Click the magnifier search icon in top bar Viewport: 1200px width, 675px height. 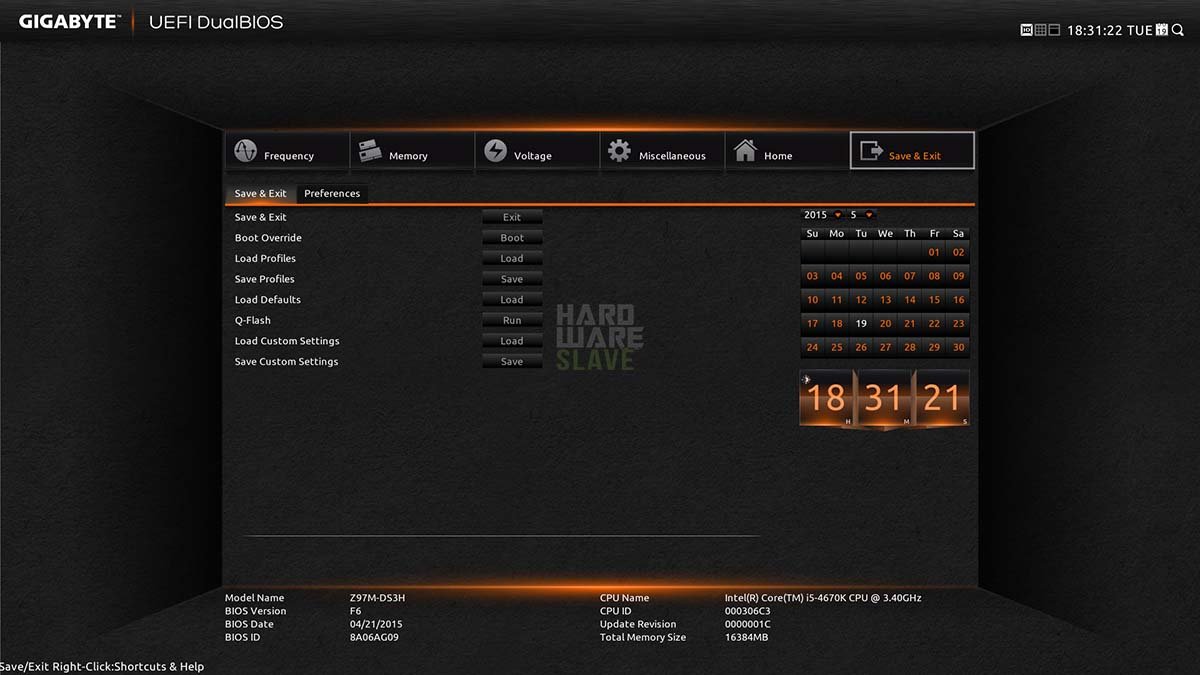(x=1177, y=30)
